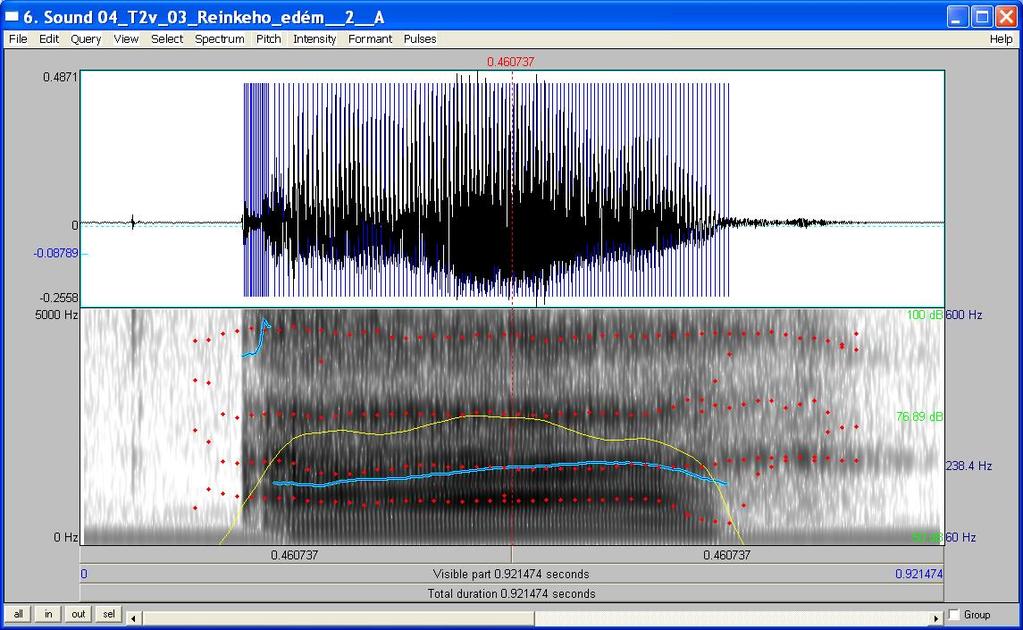The image size is (1023, 630).
Task: Click the blue '0' start time label
Action: (x=84, y=574)
